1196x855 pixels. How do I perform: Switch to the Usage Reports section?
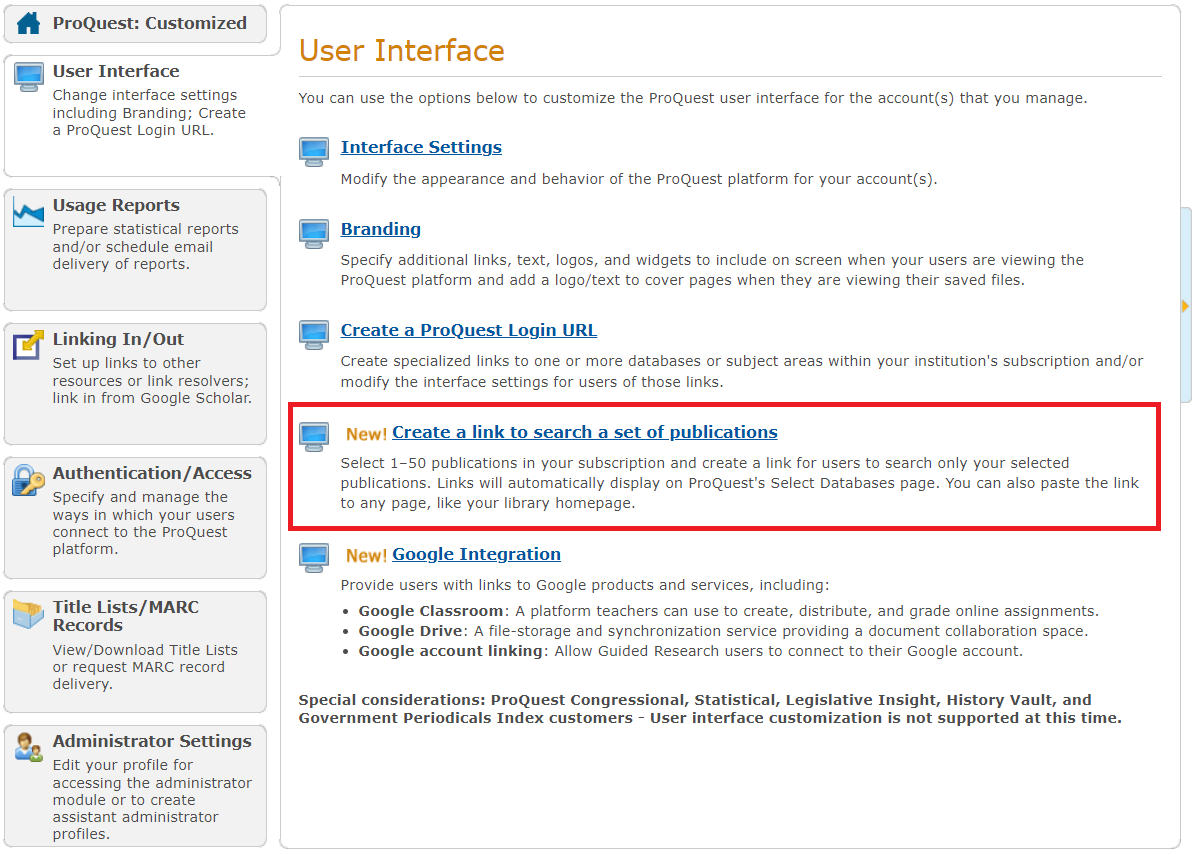pos(136,249)
